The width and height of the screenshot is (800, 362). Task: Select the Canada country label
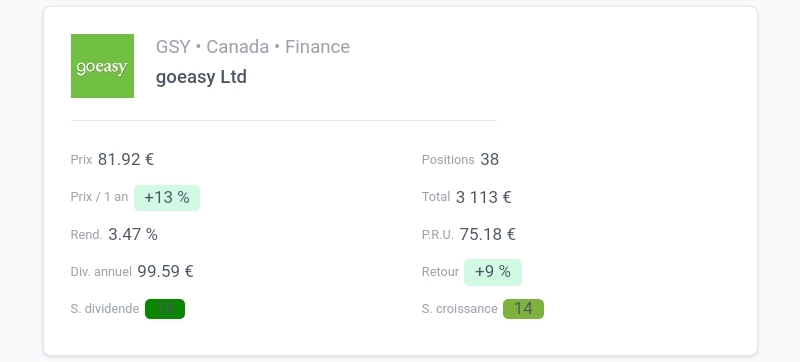[237, 47]
